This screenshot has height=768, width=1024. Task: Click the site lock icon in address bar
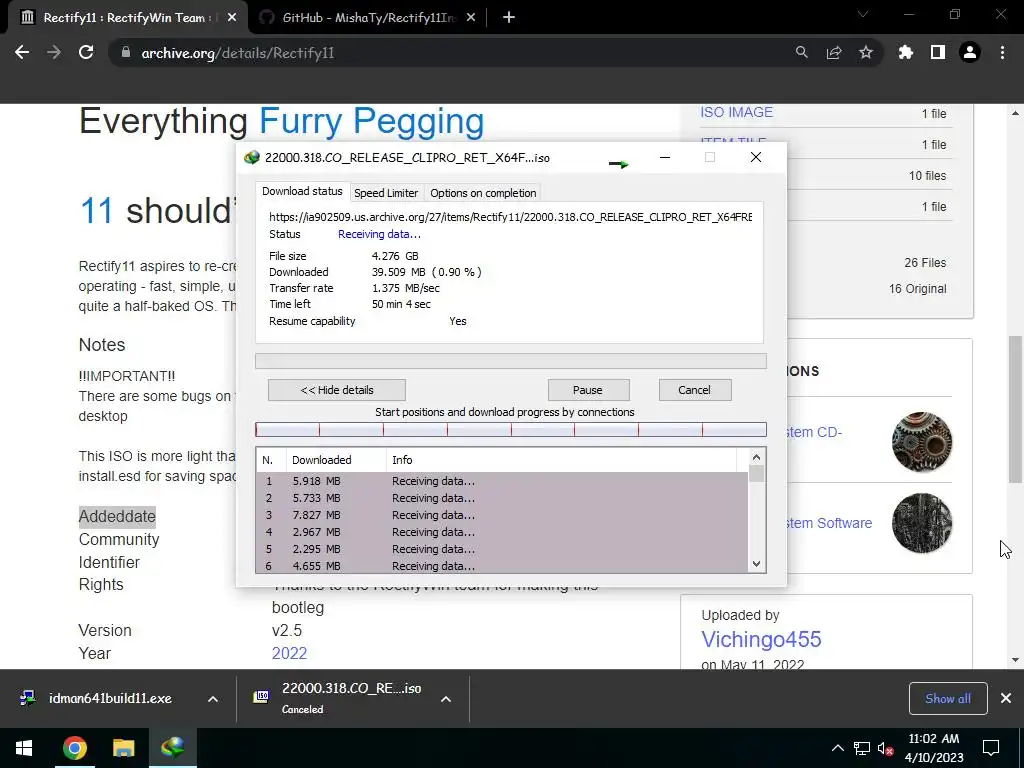pos(125,53)
